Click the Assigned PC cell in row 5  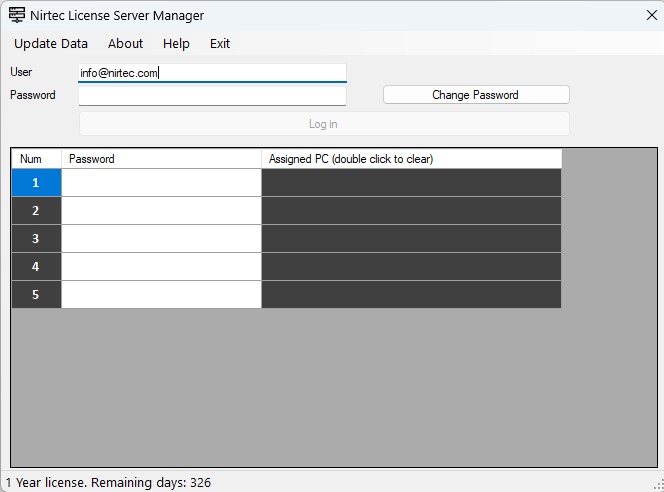click(x=412, y=294)
